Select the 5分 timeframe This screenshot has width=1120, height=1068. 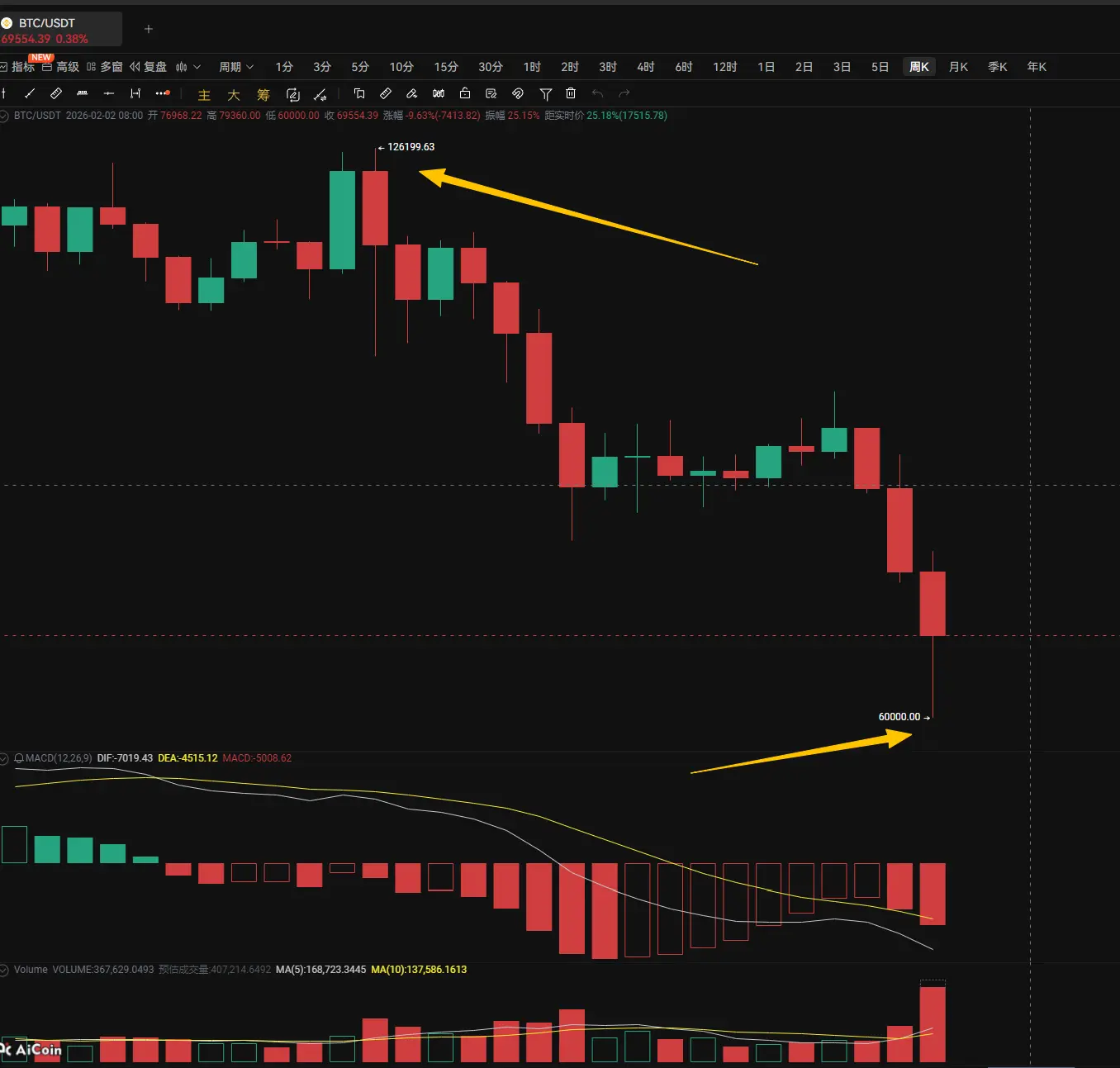tap(360, 67)
